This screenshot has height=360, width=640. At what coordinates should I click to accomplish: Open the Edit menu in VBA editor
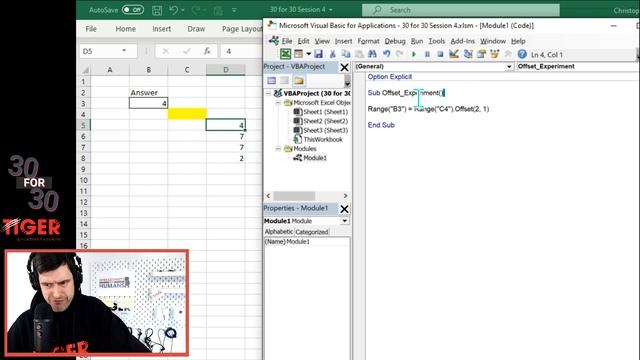[x=303, y=41]
